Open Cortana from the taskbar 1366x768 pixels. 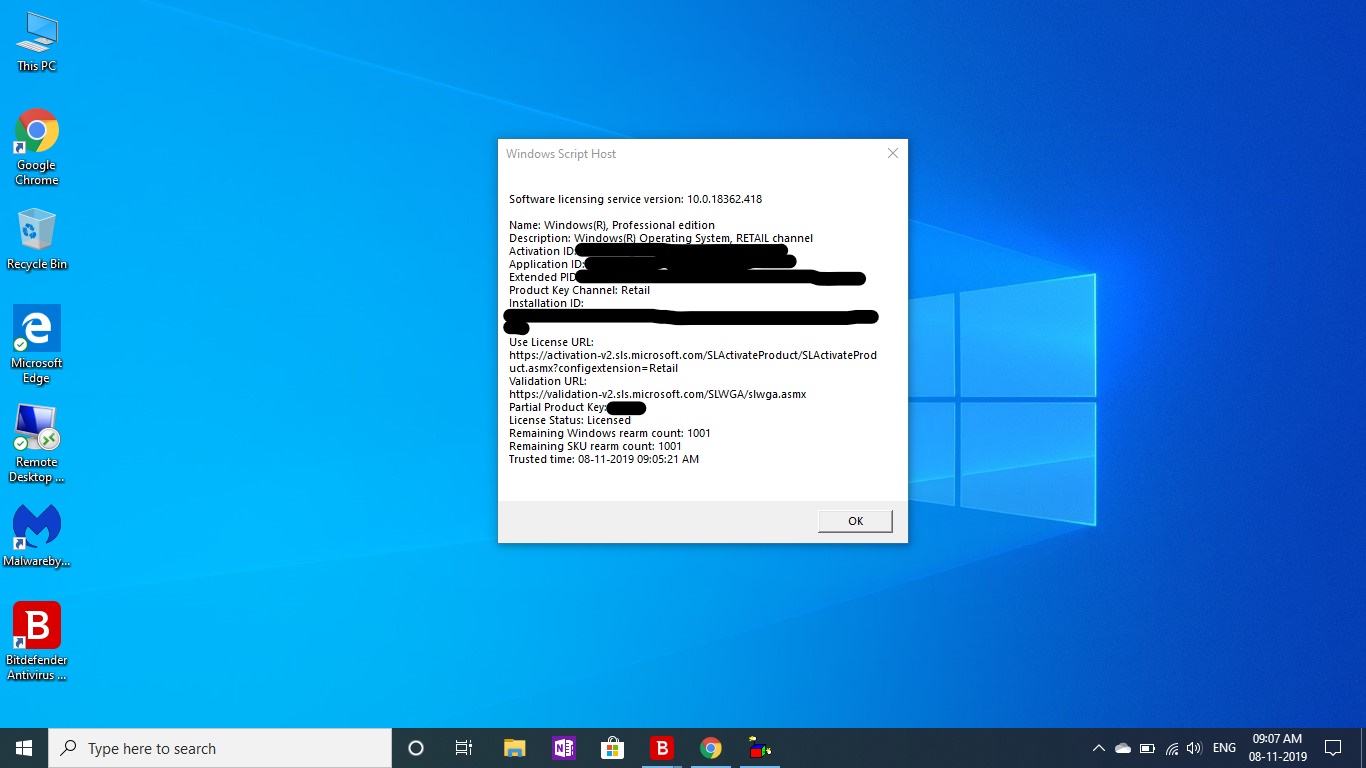point(416,748)
